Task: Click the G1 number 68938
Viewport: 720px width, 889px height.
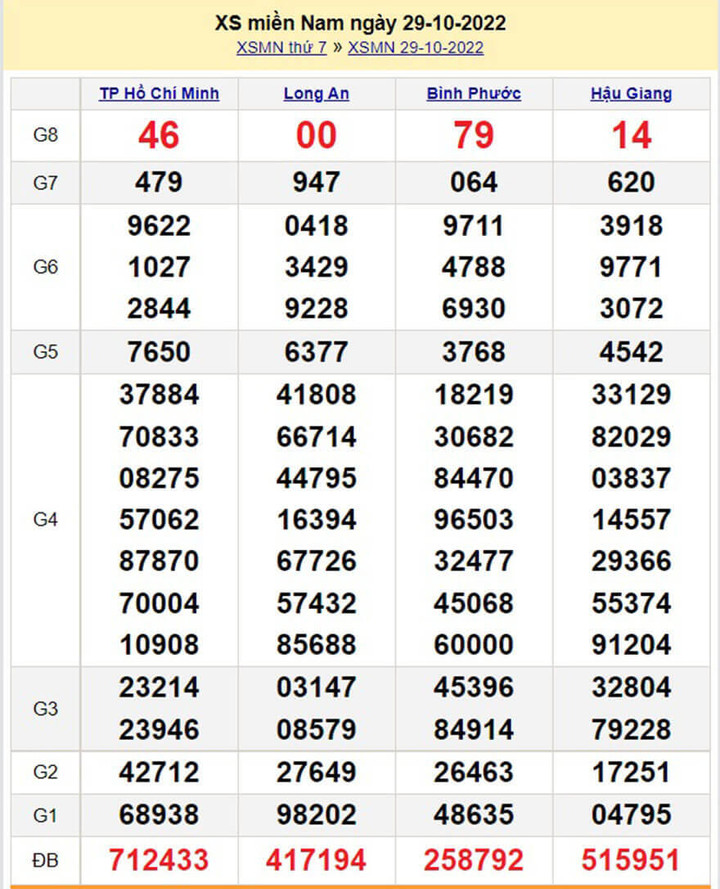Action: click(159, 815)
